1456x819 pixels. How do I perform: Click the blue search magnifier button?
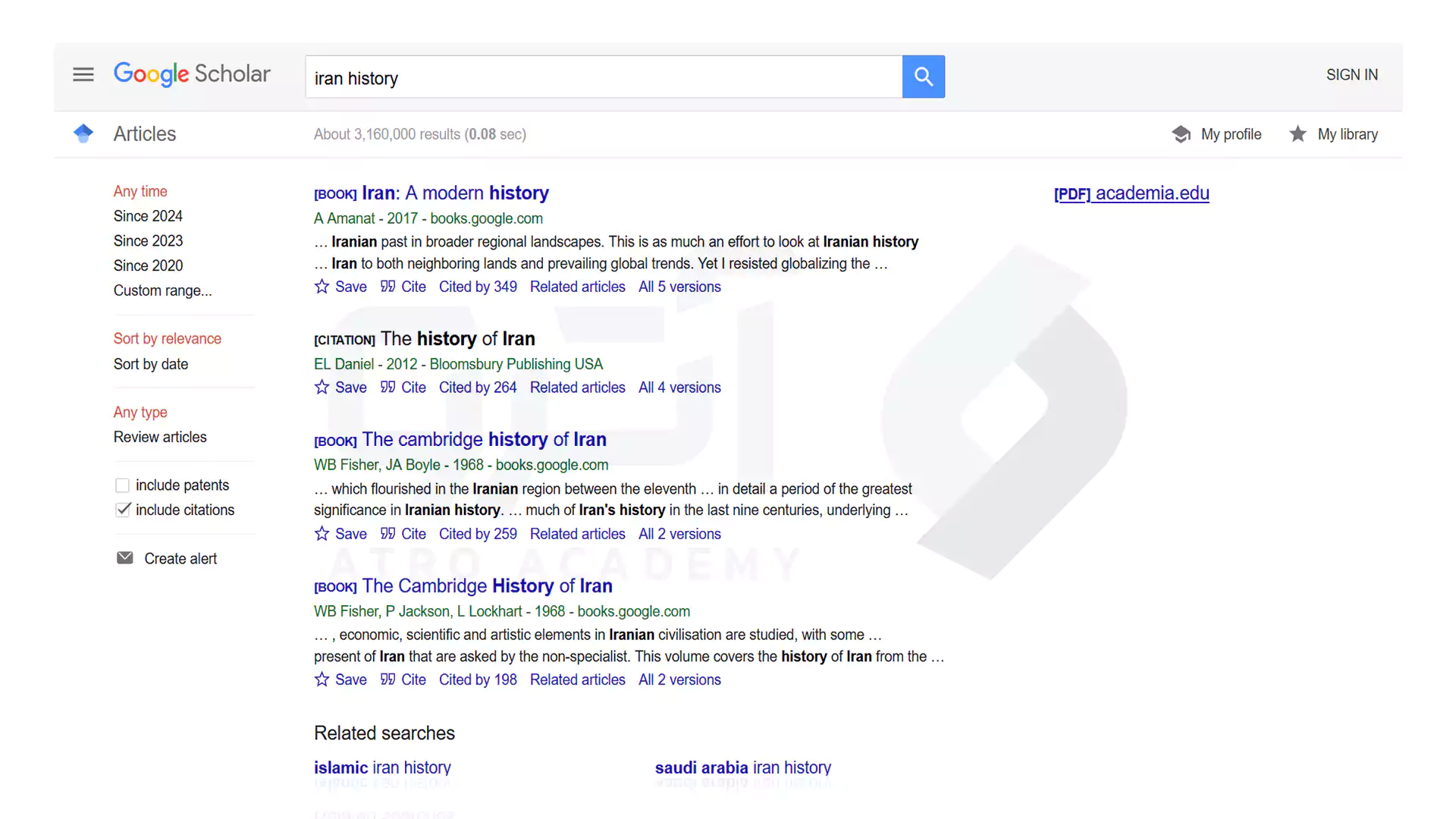coord(923,77)
